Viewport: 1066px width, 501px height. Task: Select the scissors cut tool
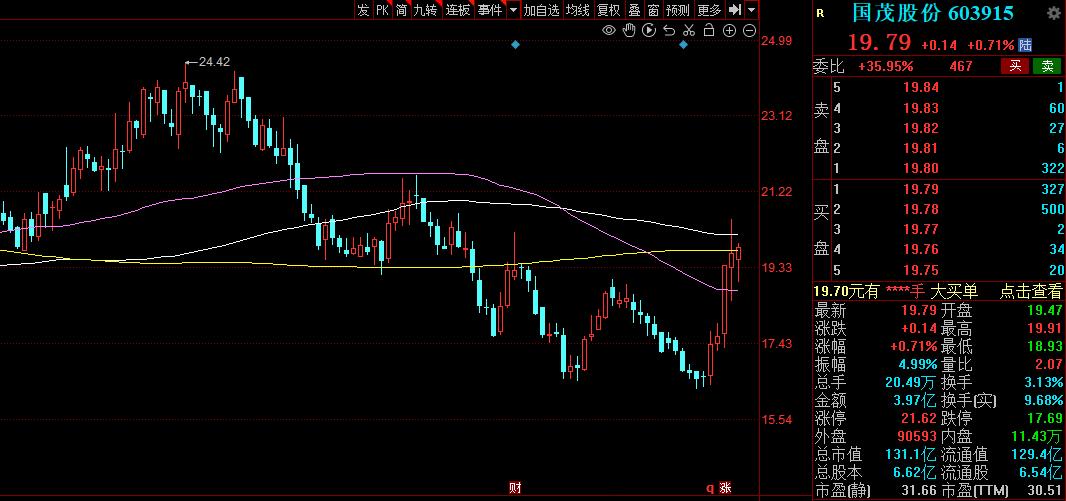(x=688, y=31)
